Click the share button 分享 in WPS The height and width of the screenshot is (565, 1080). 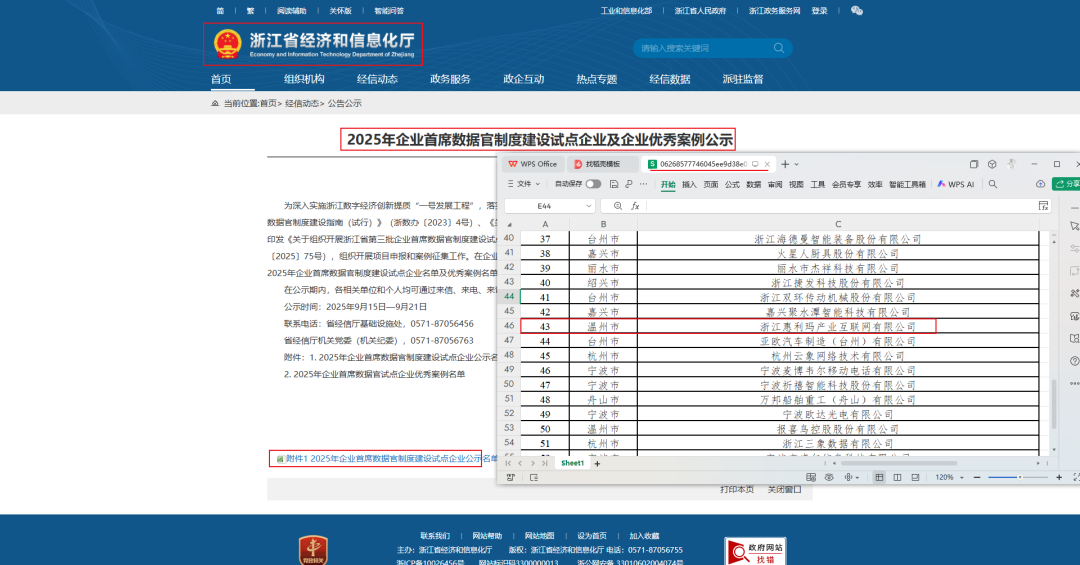[1067, 184]
